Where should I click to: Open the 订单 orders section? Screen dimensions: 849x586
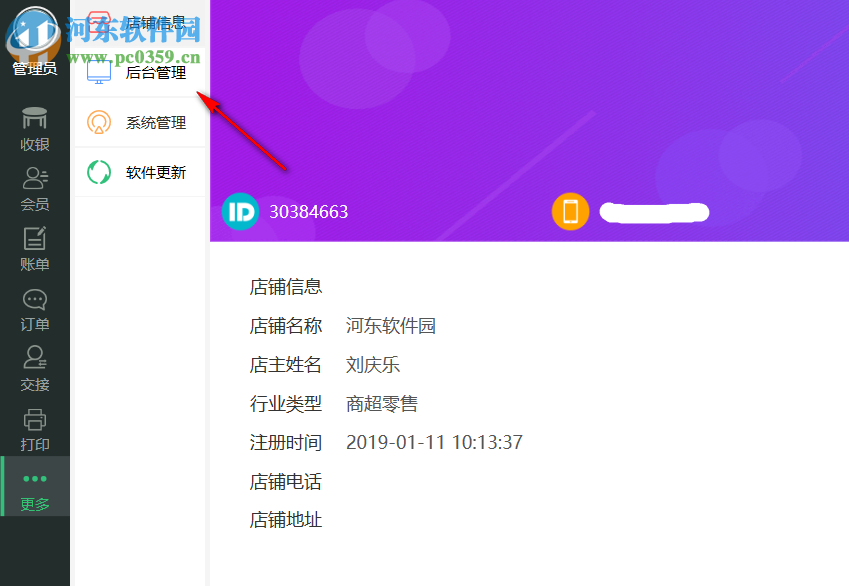pyautogui.click(x=35, y=310)
